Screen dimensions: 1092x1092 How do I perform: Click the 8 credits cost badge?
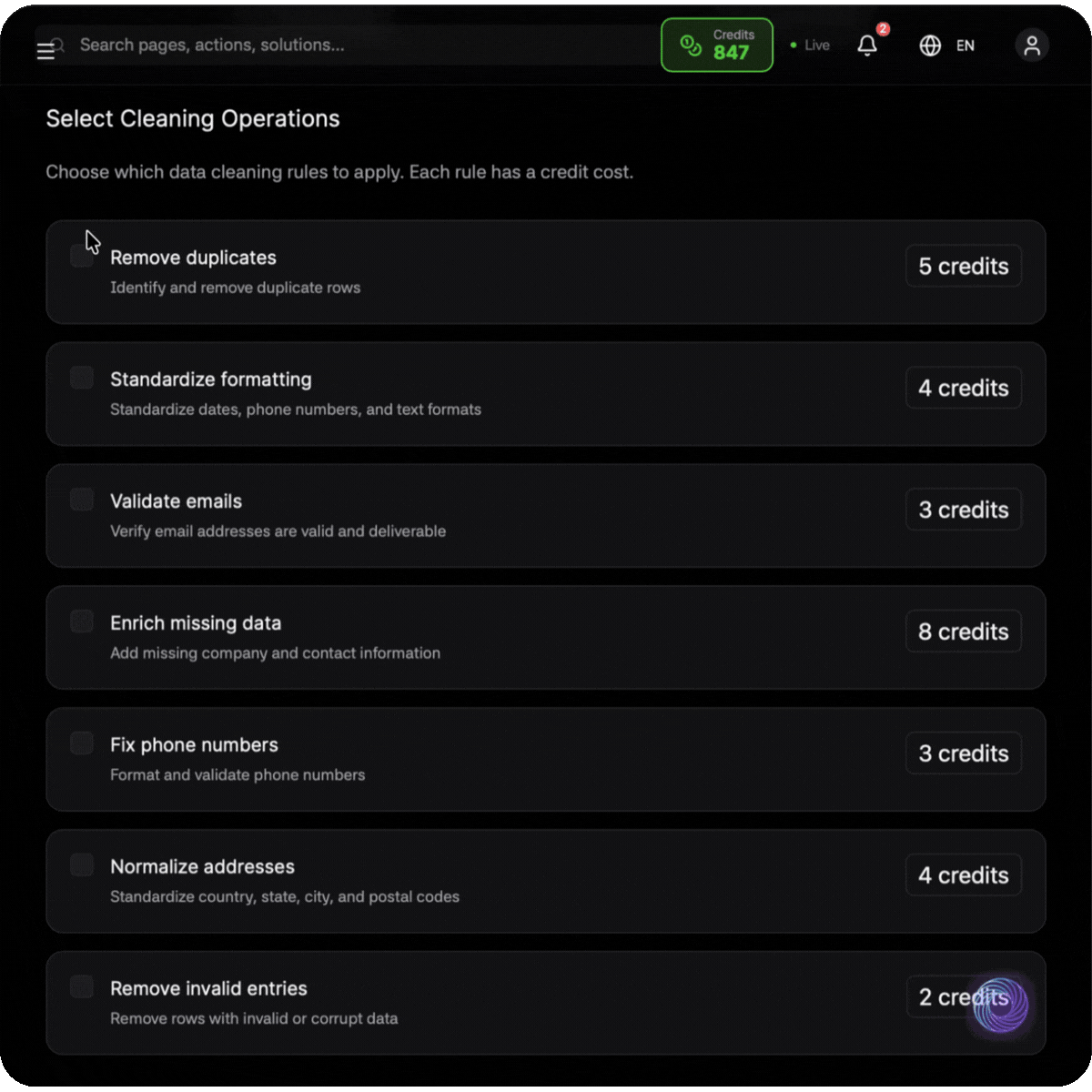(x=963, y=632)
